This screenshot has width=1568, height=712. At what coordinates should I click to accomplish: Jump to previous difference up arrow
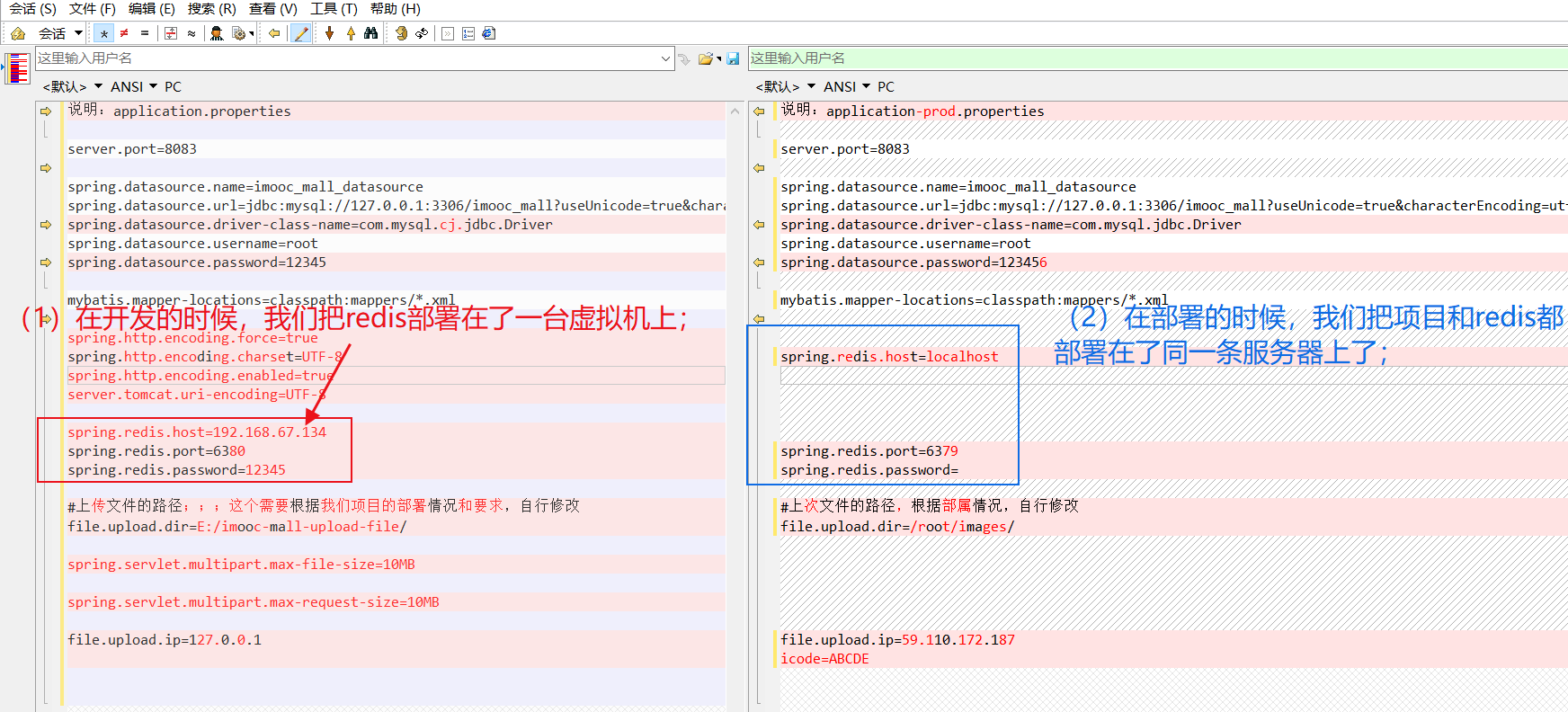click(351, 33)
